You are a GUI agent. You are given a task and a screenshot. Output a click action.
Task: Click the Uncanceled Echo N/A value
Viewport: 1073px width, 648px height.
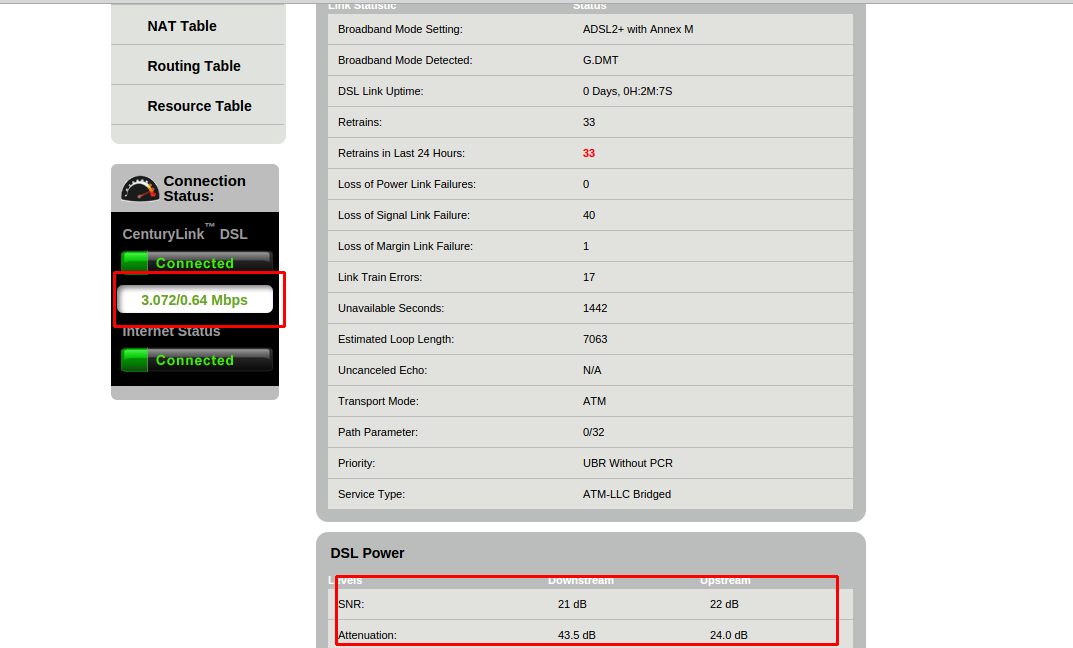[x=592, y=370]
